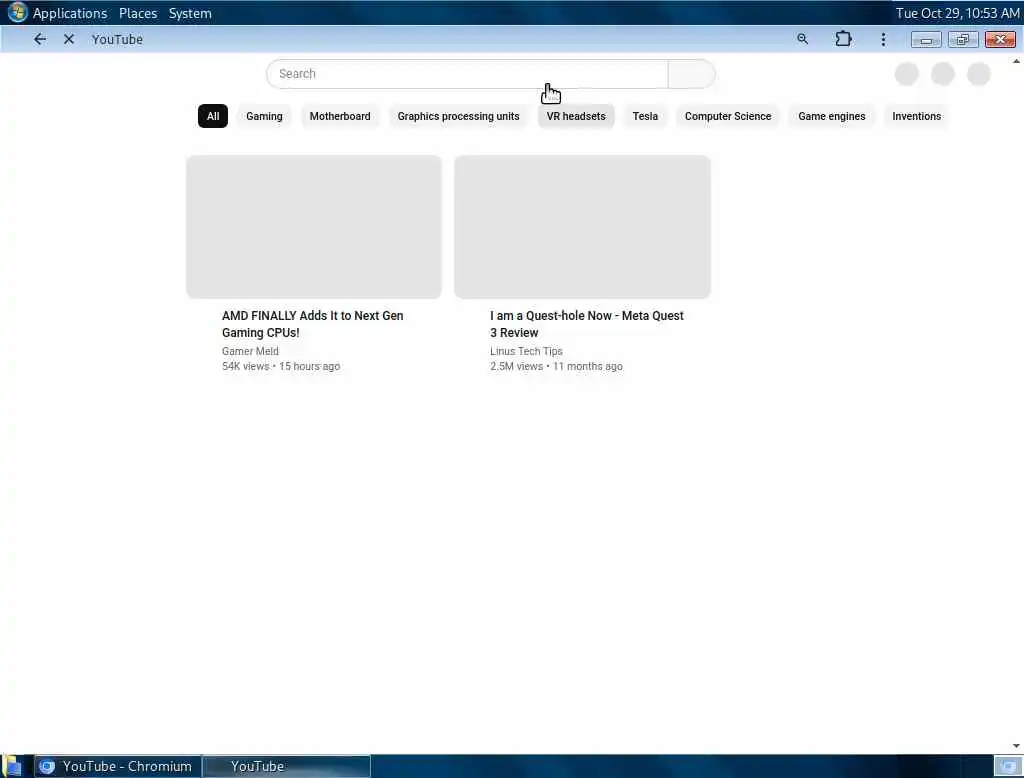Viewport: 1024px width, 778px height.
Task: Open the three-dot browser menu
Action: coord(883,39)
